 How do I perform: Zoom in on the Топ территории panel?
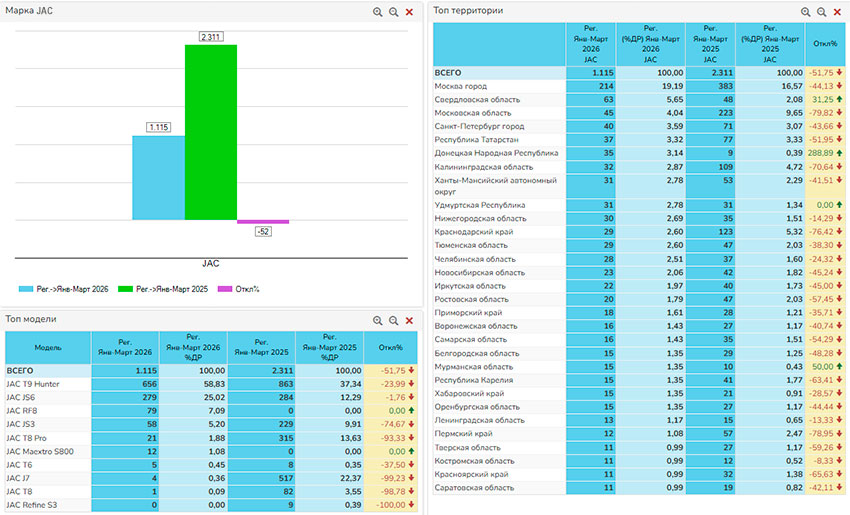(806, 12)
